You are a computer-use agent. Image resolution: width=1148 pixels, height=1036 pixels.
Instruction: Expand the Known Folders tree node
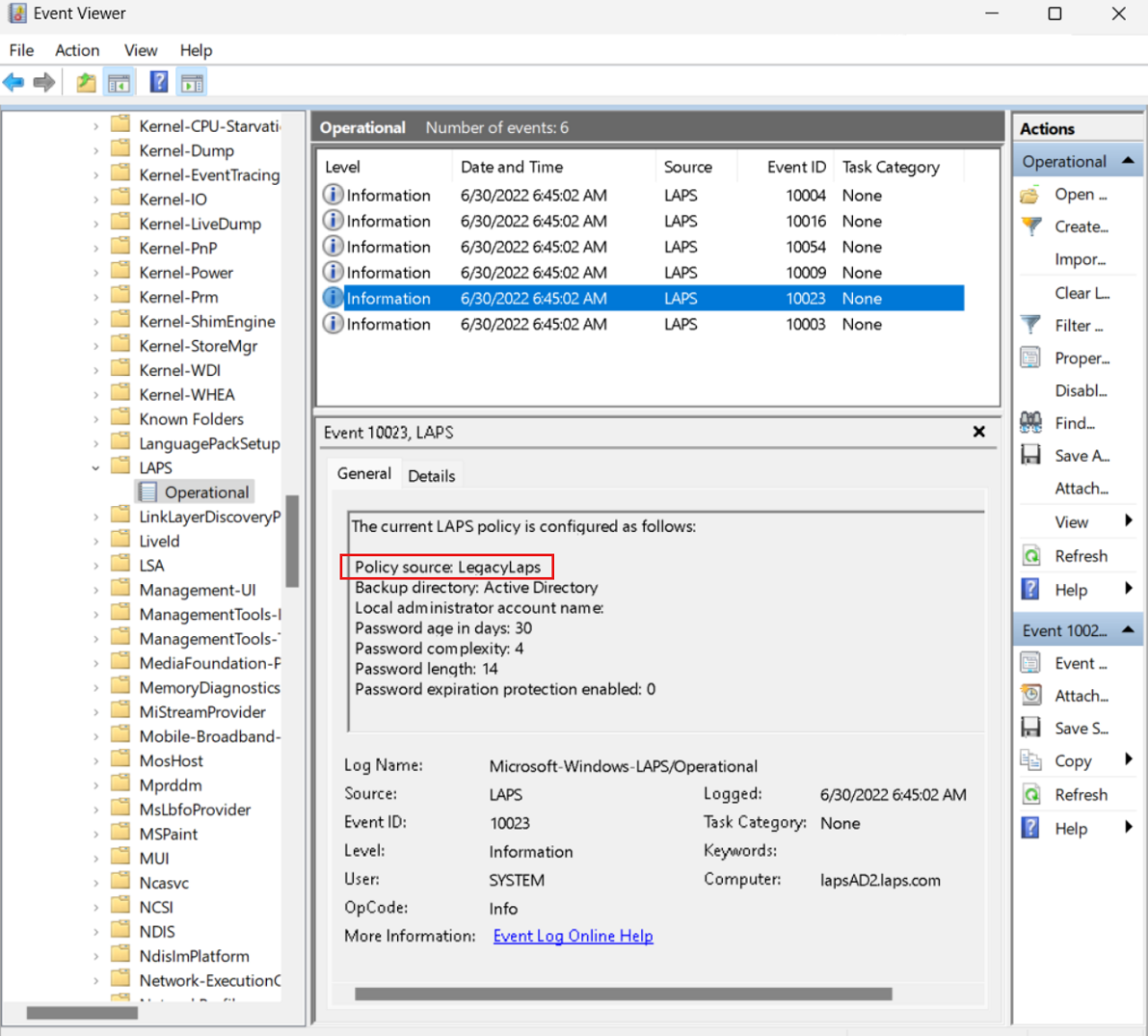pos(95,419)
